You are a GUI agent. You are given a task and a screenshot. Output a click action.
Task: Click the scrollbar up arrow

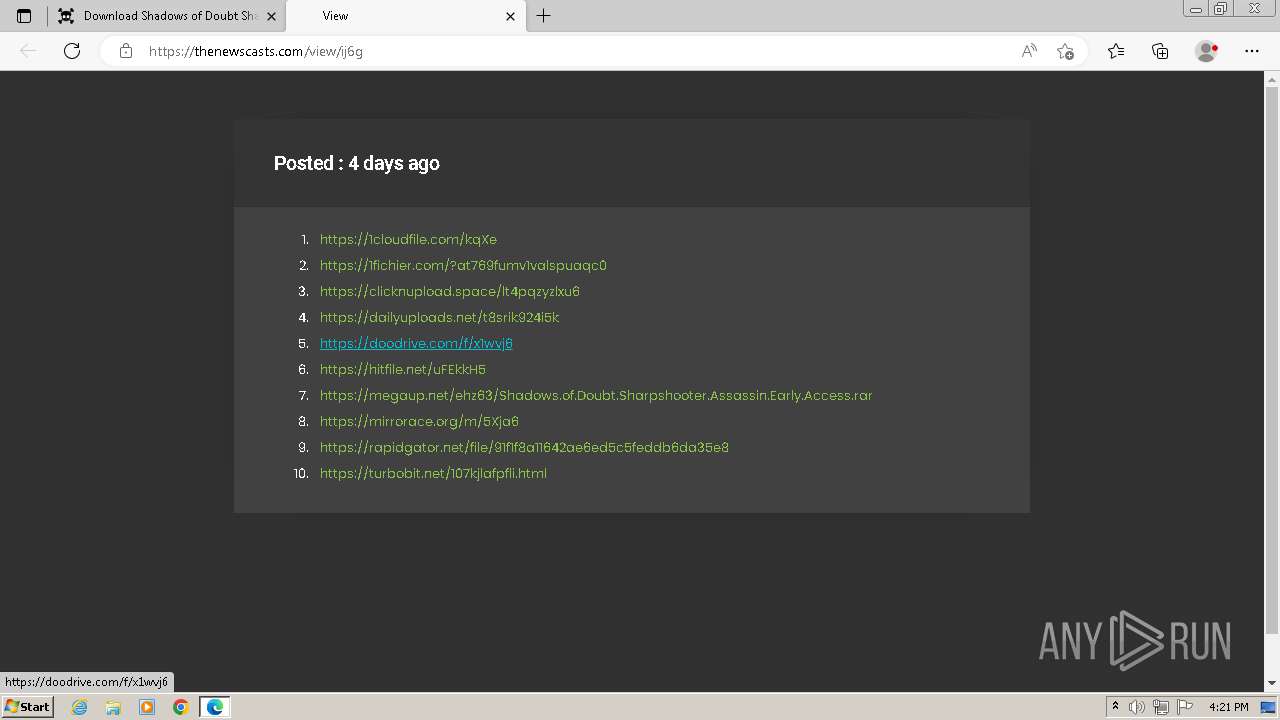(1272, 77)
